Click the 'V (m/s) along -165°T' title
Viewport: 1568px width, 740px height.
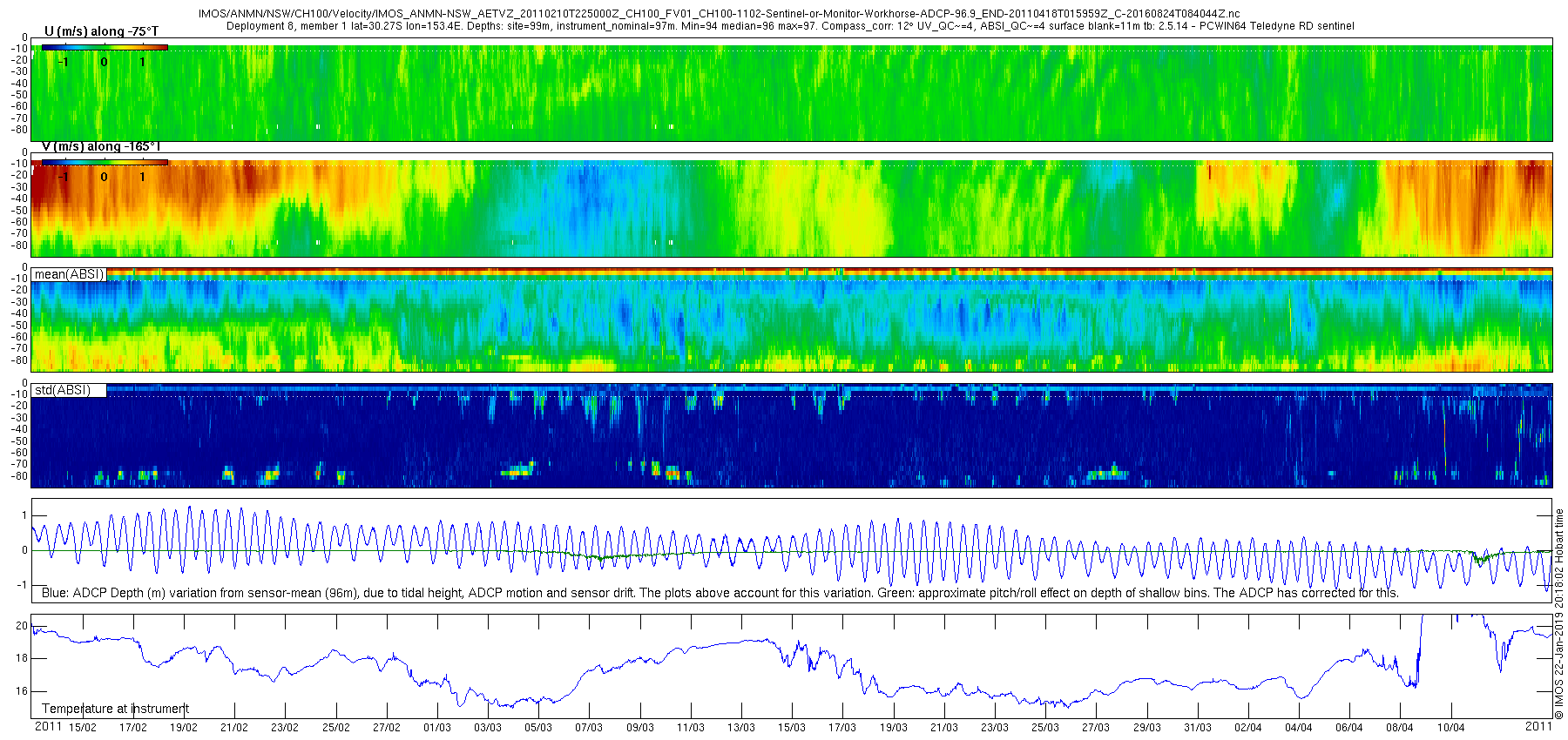101,146
